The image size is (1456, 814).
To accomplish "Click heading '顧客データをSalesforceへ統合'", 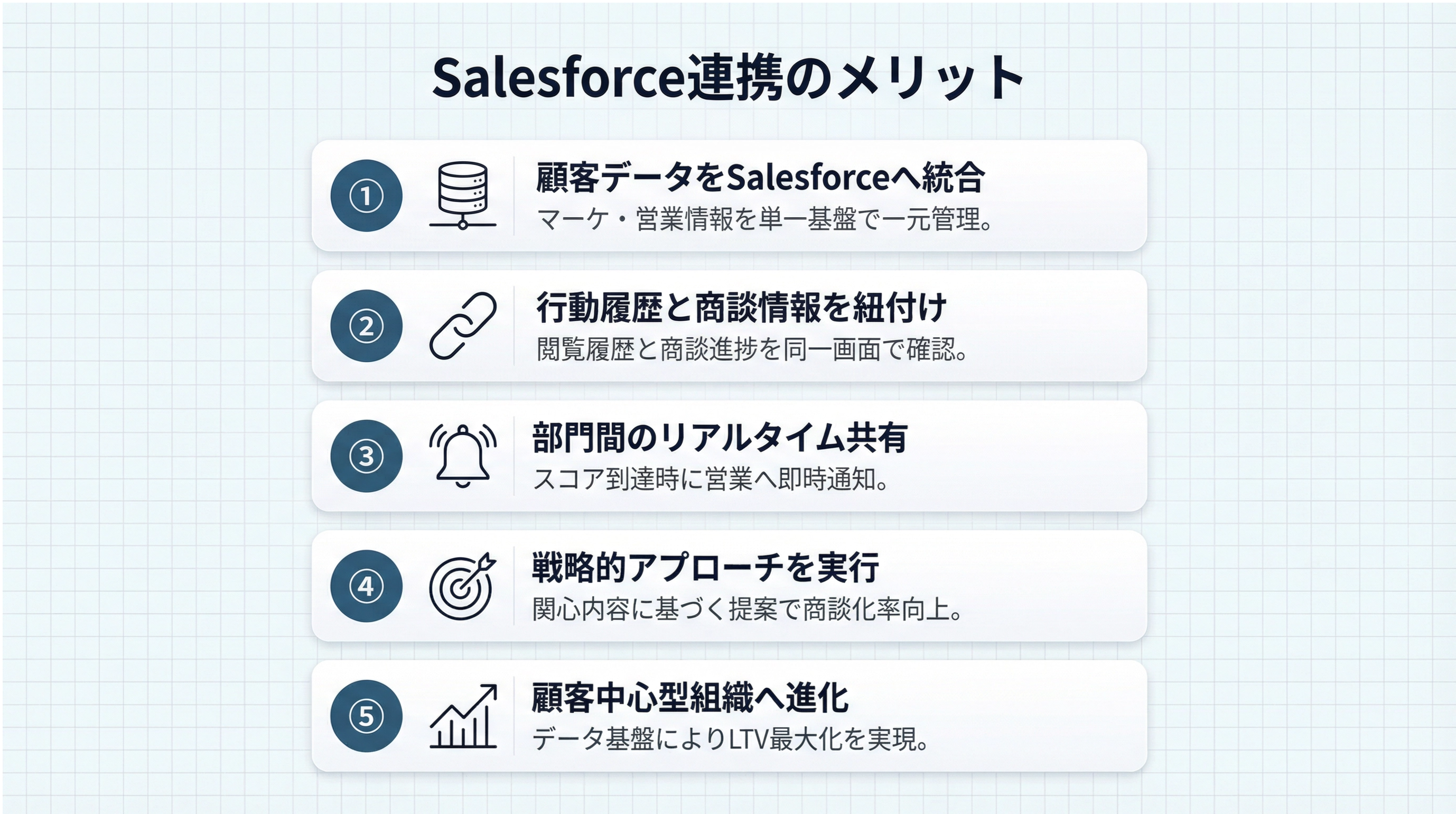I will click(x=760, y=178).
